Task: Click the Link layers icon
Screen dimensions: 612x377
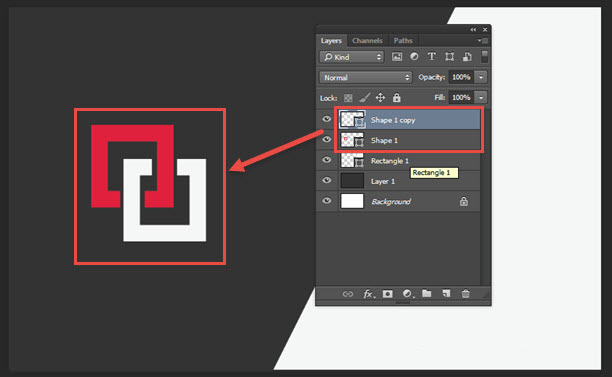Action: click(x=348, y=294)
